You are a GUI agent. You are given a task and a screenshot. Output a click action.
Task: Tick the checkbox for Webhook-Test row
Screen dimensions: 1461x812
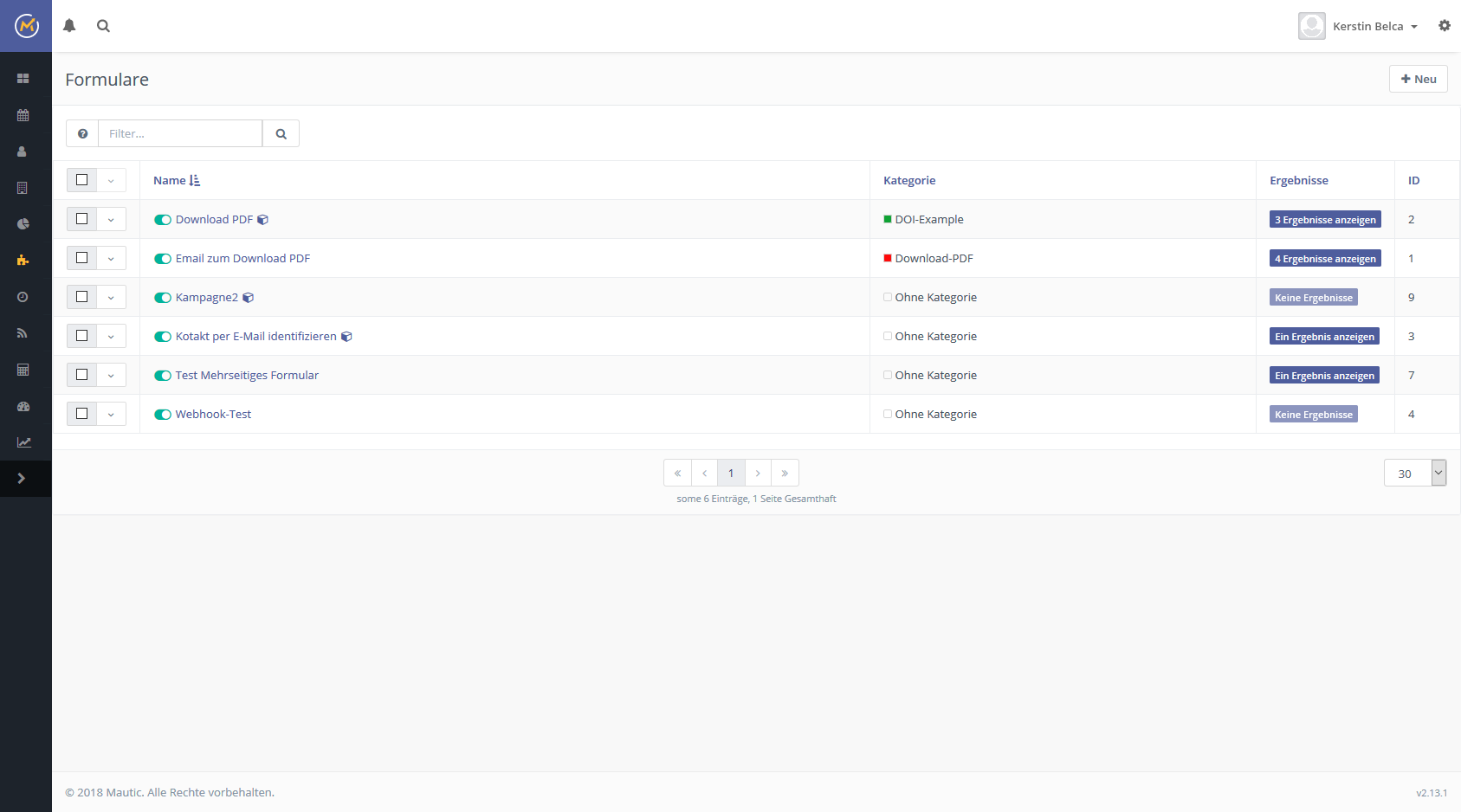(81, 414)
